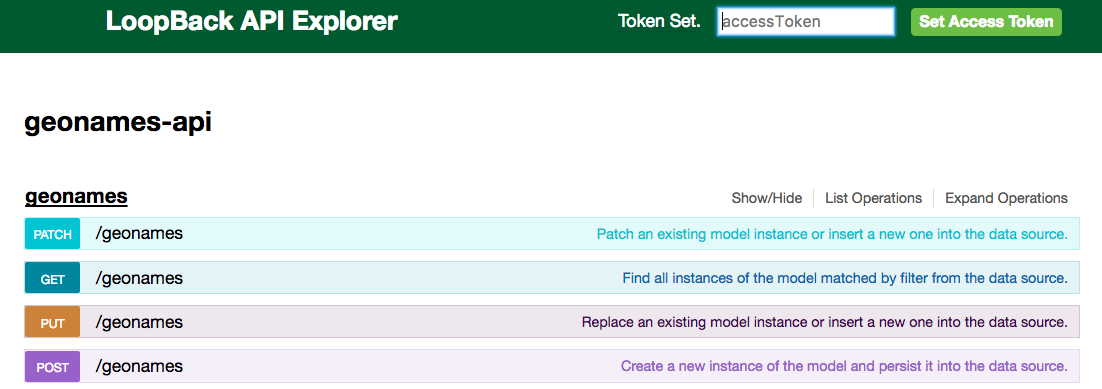Click the PATCH method badge

[53, 234]
